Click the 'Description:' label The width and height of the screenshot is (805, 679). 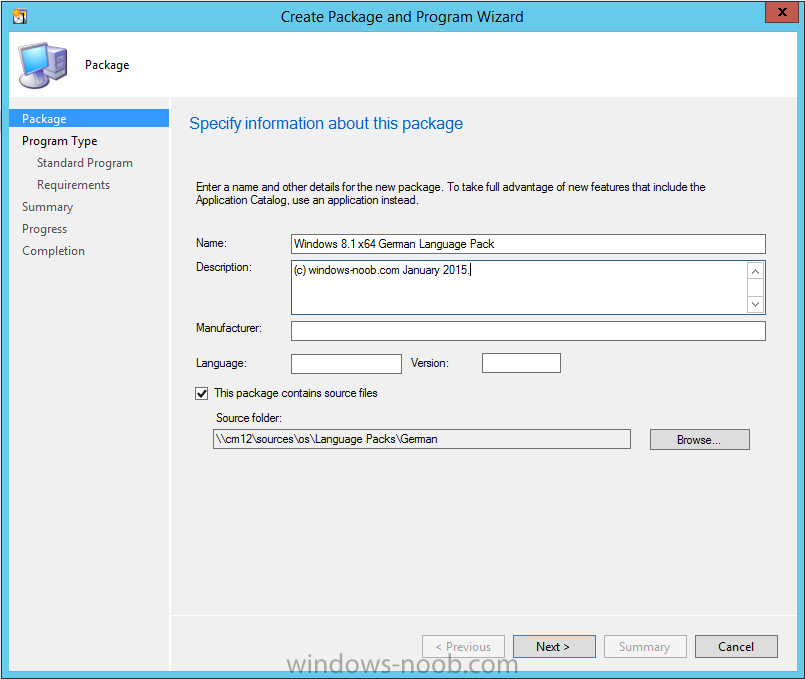pos(224,267)
